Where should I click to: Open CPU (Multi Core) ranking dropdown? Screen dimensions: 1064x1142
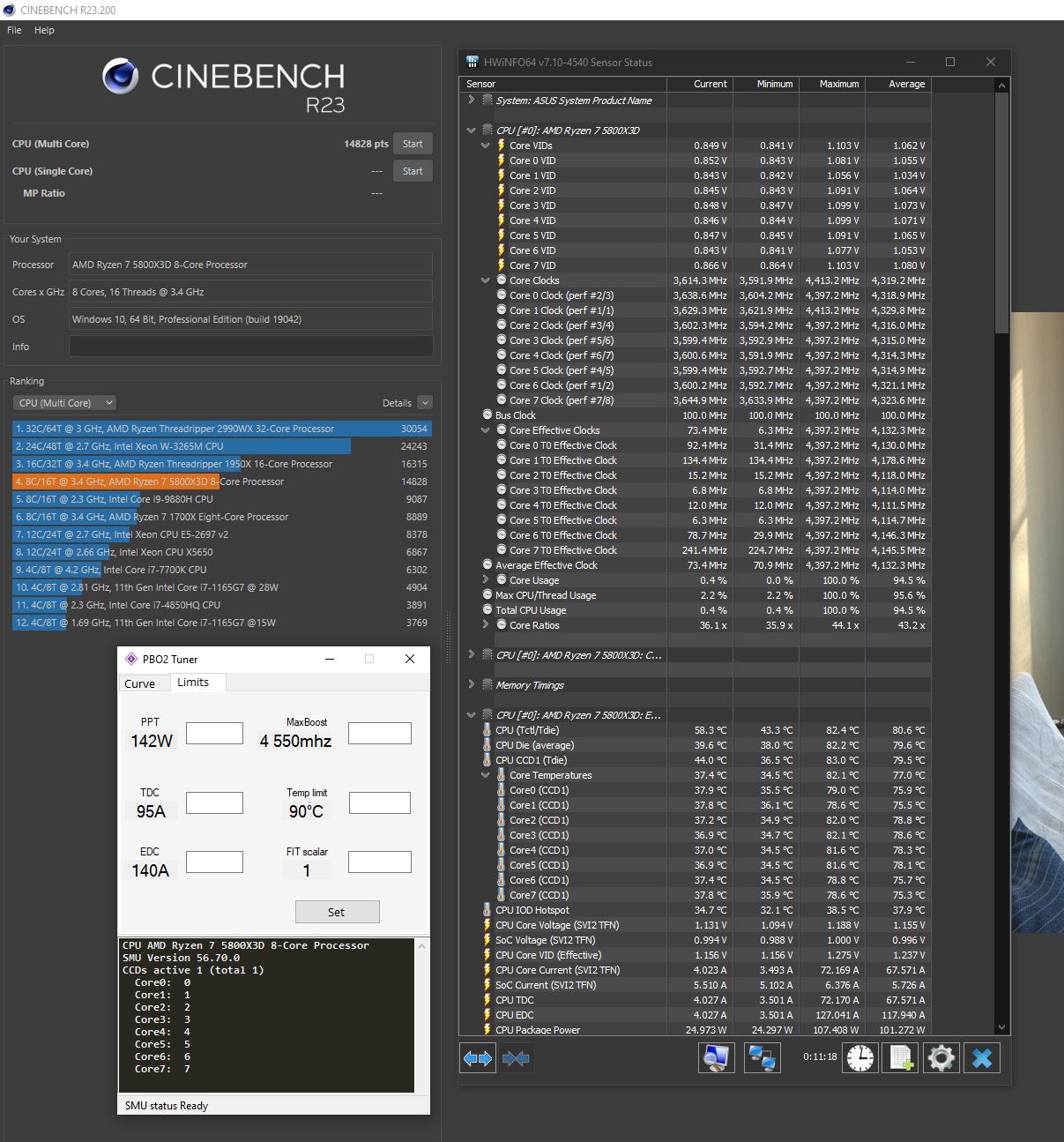(64, 403)
